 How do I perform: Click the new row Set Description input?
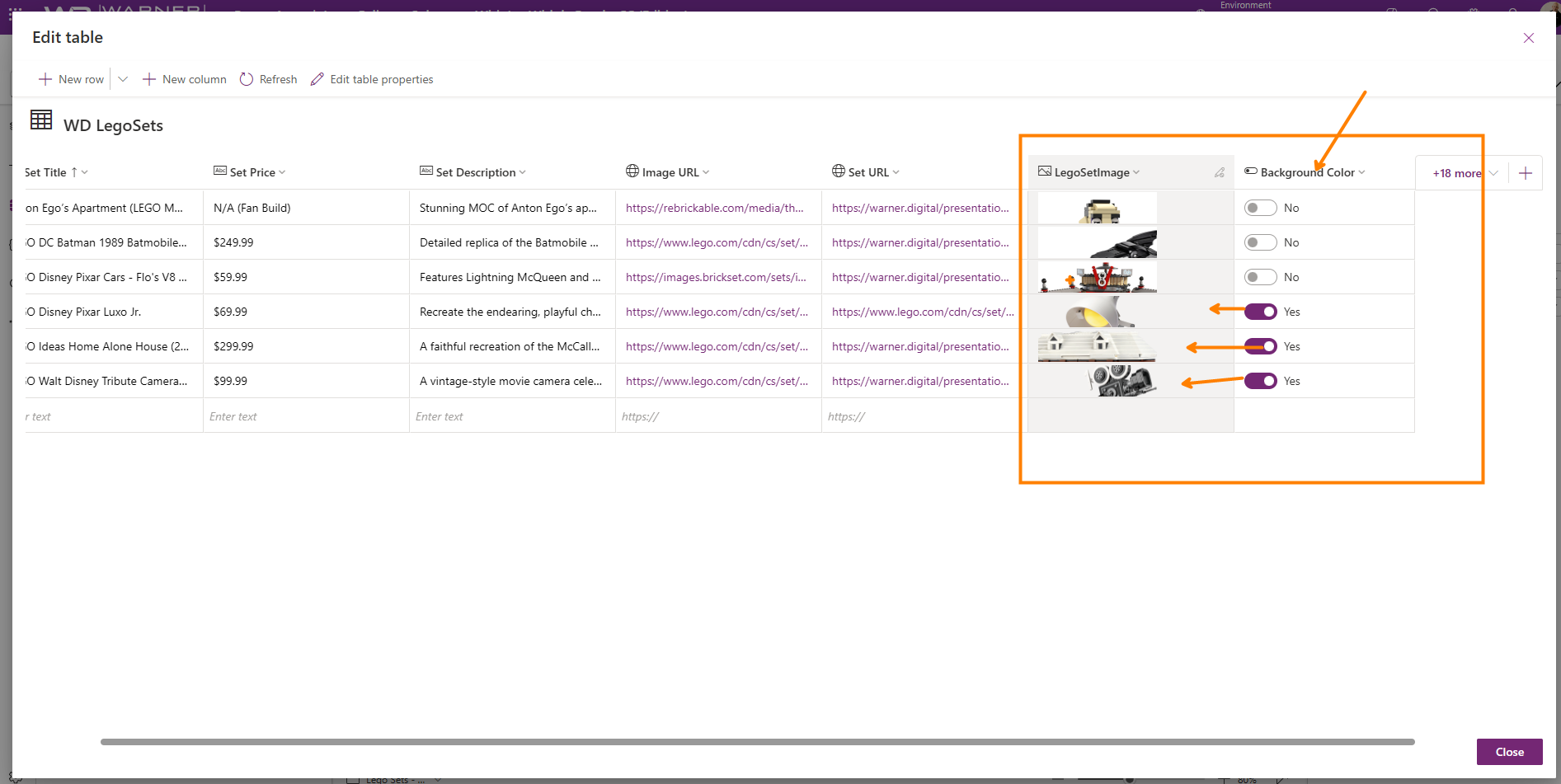pyautogui.click(x=512, y=416)
